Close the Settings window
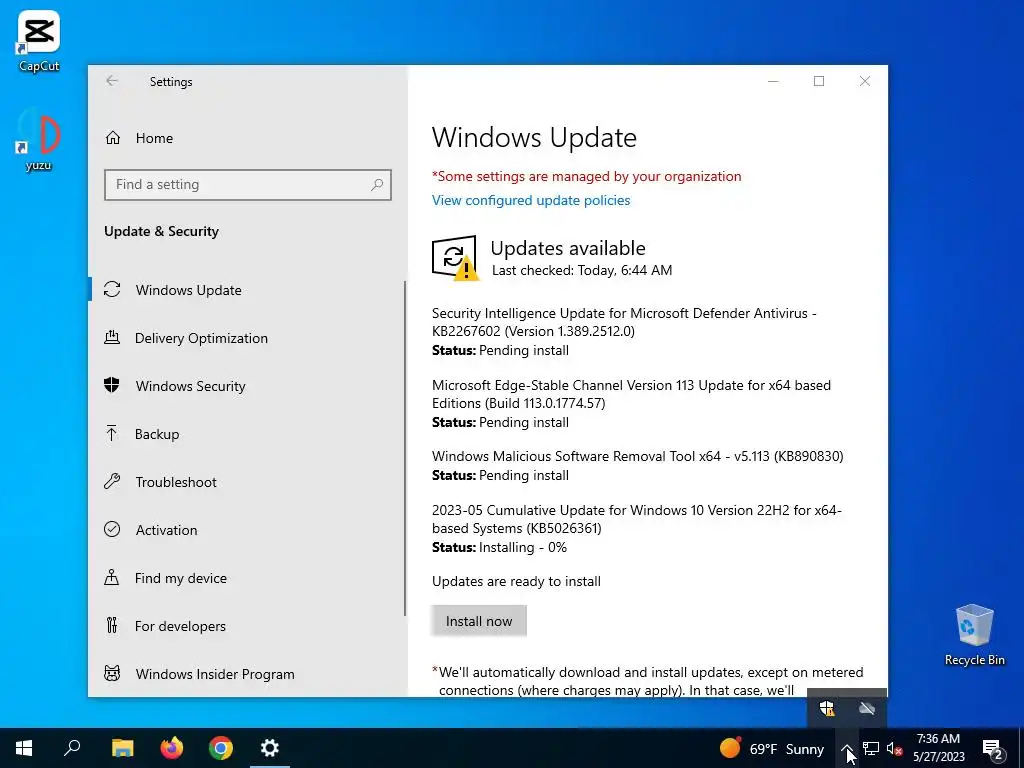The height and width of the screenshot is (768, 1024). [x=865, y=81]
